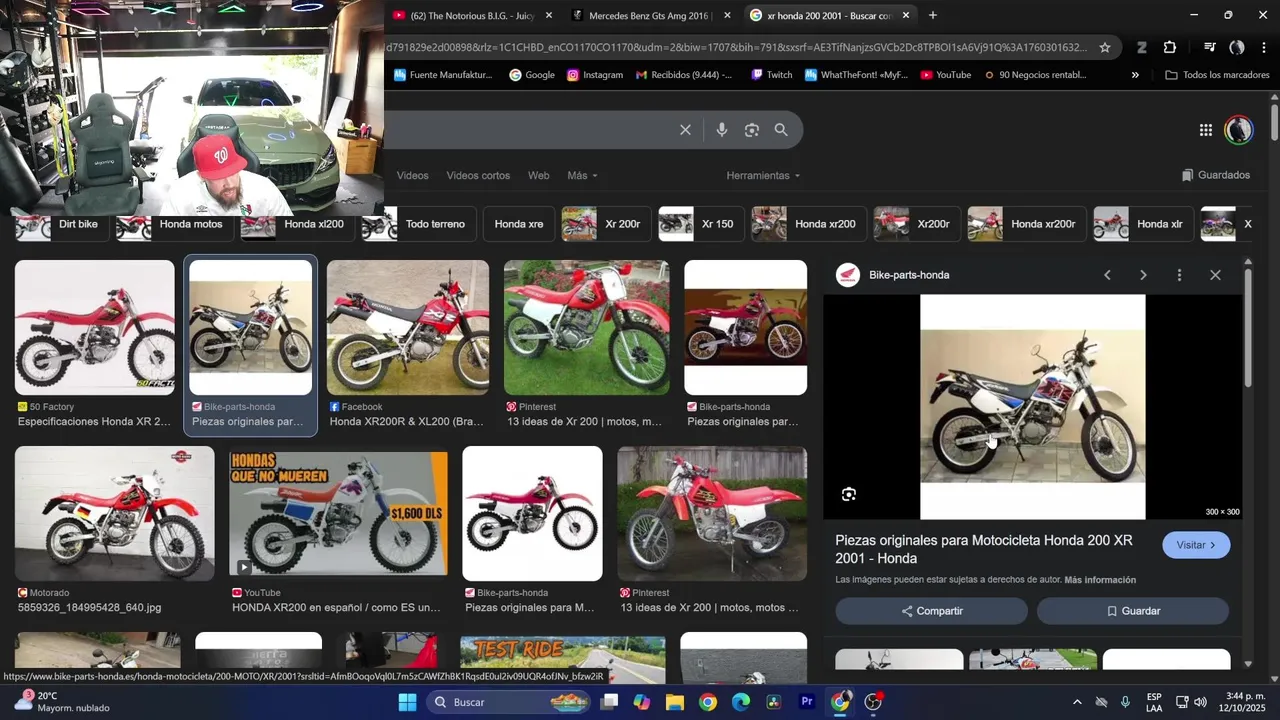Bookmark this page with the star icon
The height and width of the screenshot is (720, 1280).
click(x=1105, y=47)
